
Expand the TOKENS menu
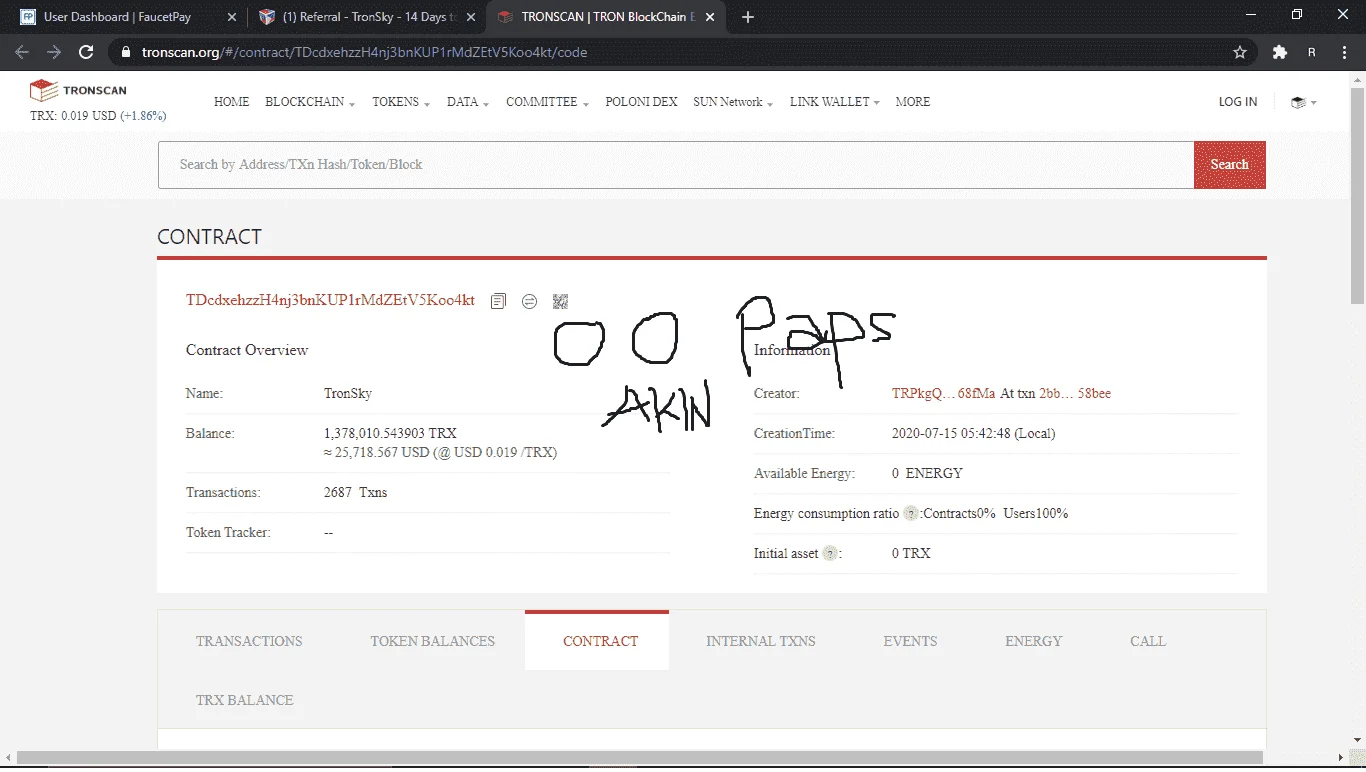pos(401,102)
